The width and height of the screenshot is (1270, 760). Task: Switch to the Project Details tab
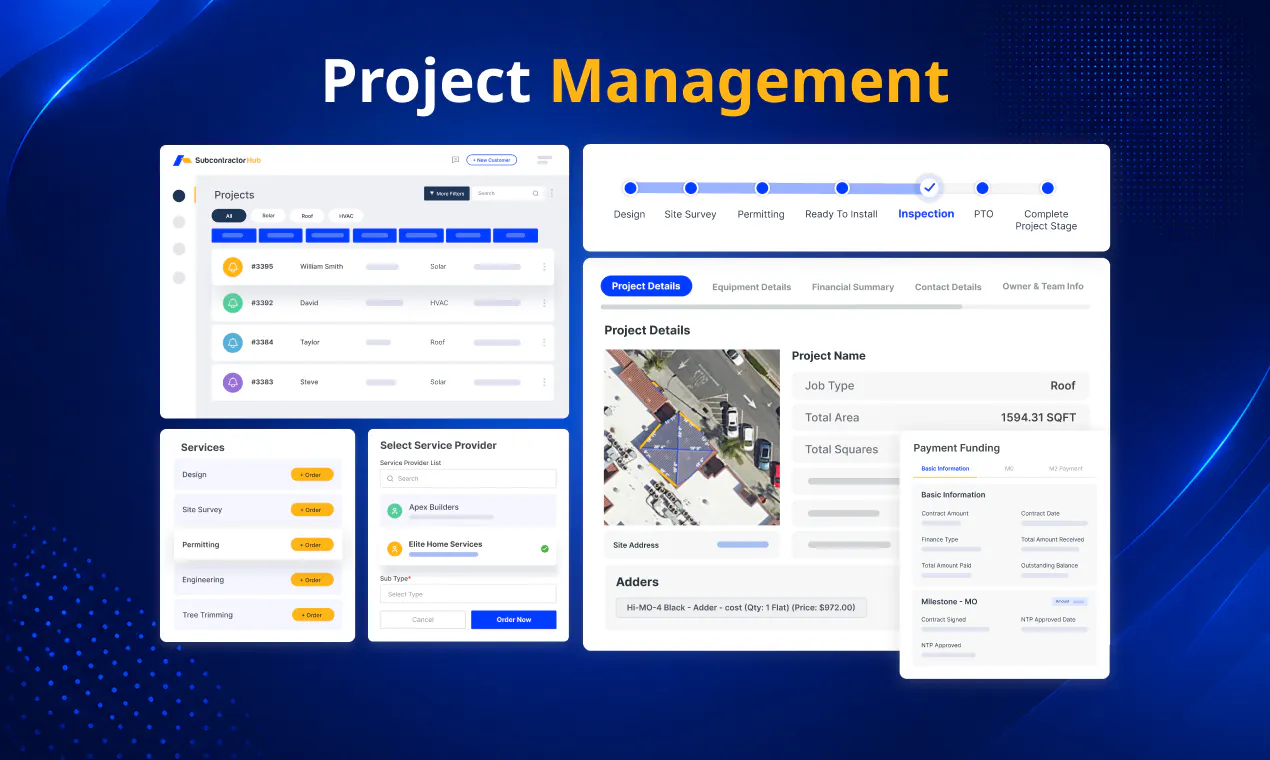[x=646, y=286]
